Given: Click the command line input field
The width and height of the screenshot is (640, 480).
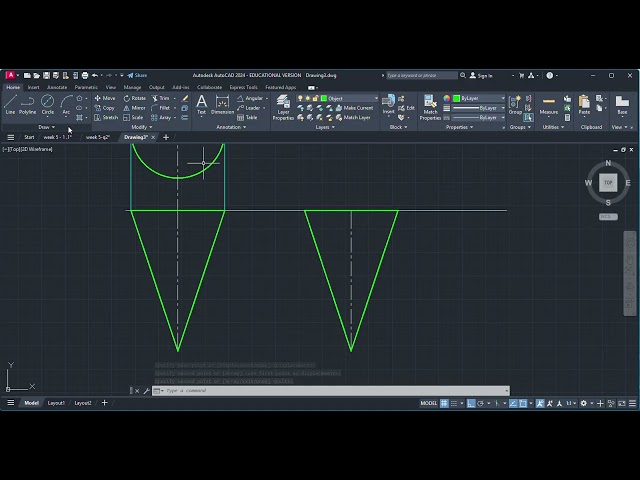Looking at the screenshot, I should pos(331,391).
